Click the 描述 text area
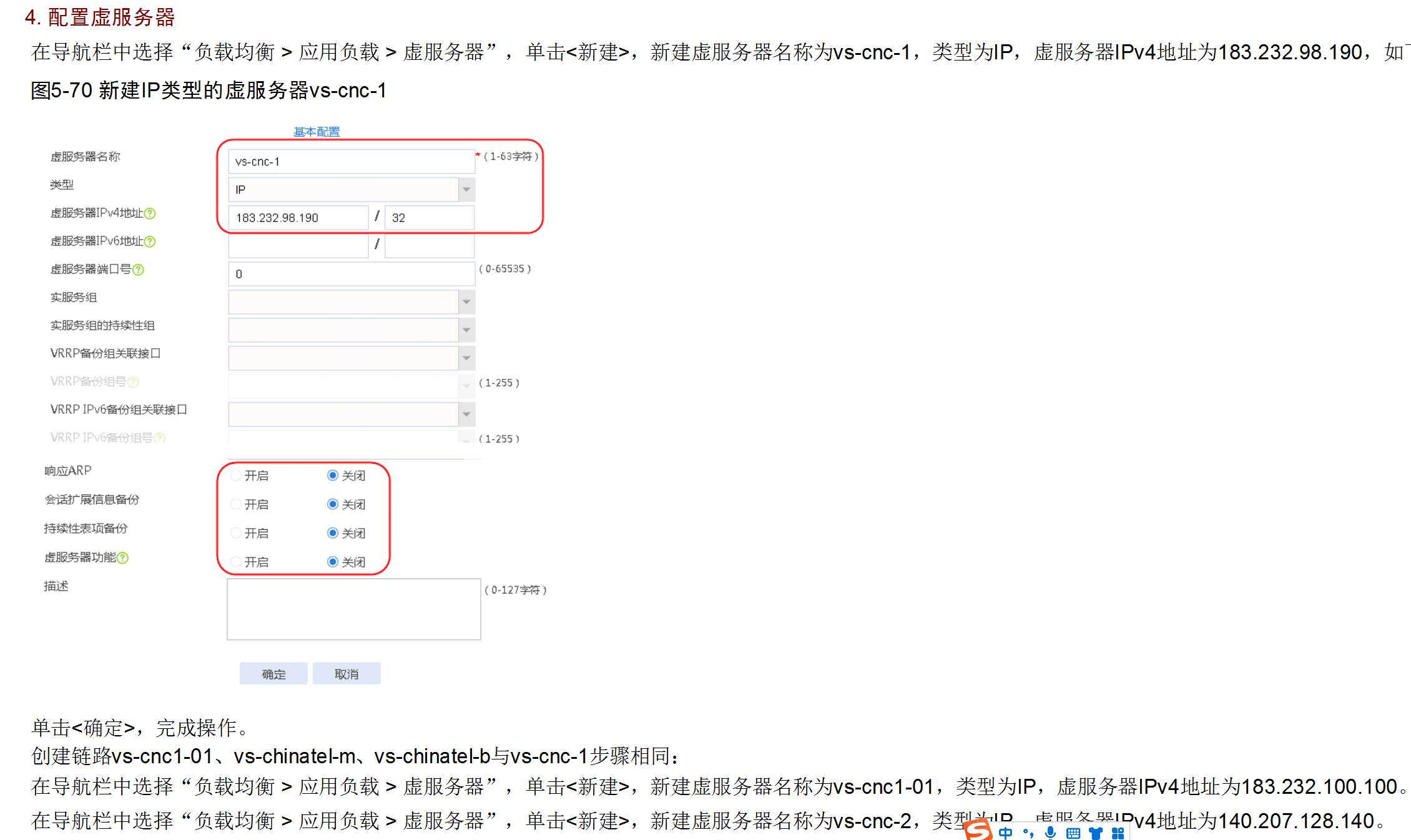 353,609
